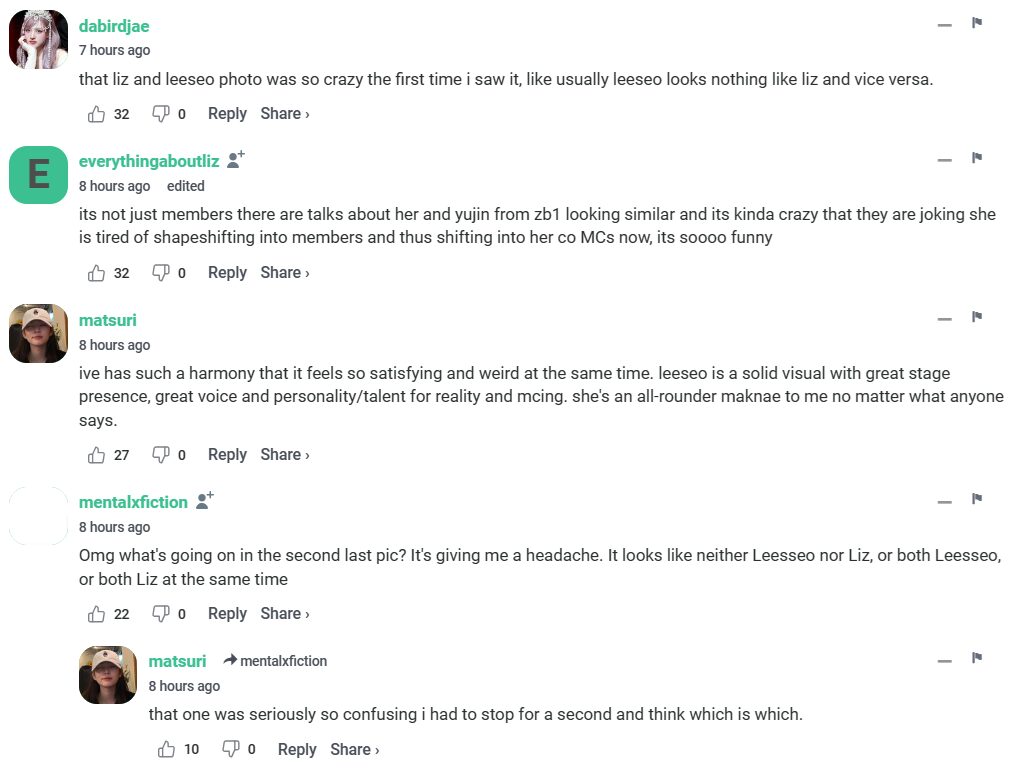
Task: Follow mentalxfiction using add-user icon
Action: (204, 501)
